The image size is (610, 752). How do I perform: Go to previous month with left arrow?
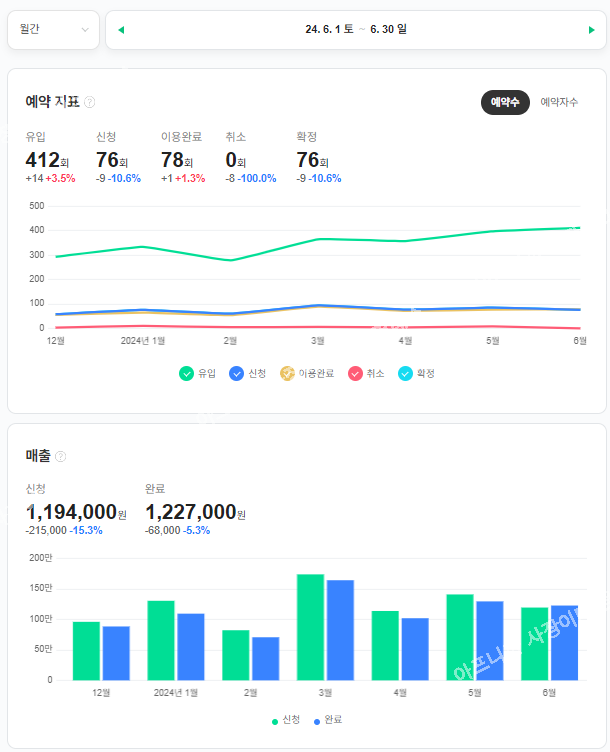(121, 30)
